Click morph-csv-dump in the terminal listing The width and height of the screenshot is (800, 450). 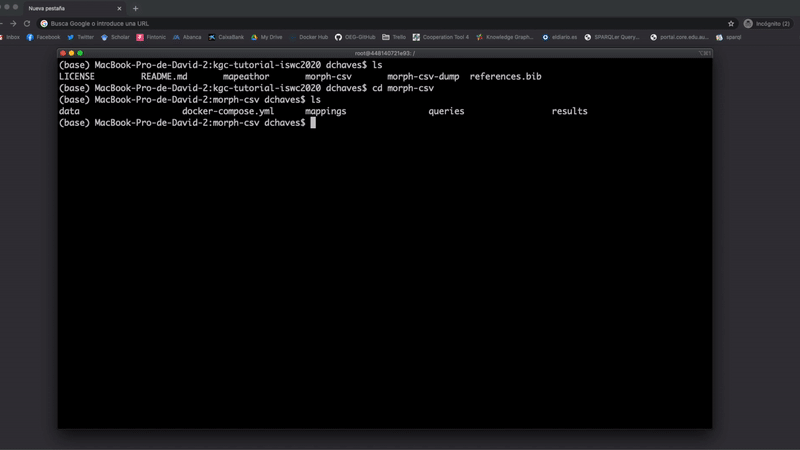423,77
